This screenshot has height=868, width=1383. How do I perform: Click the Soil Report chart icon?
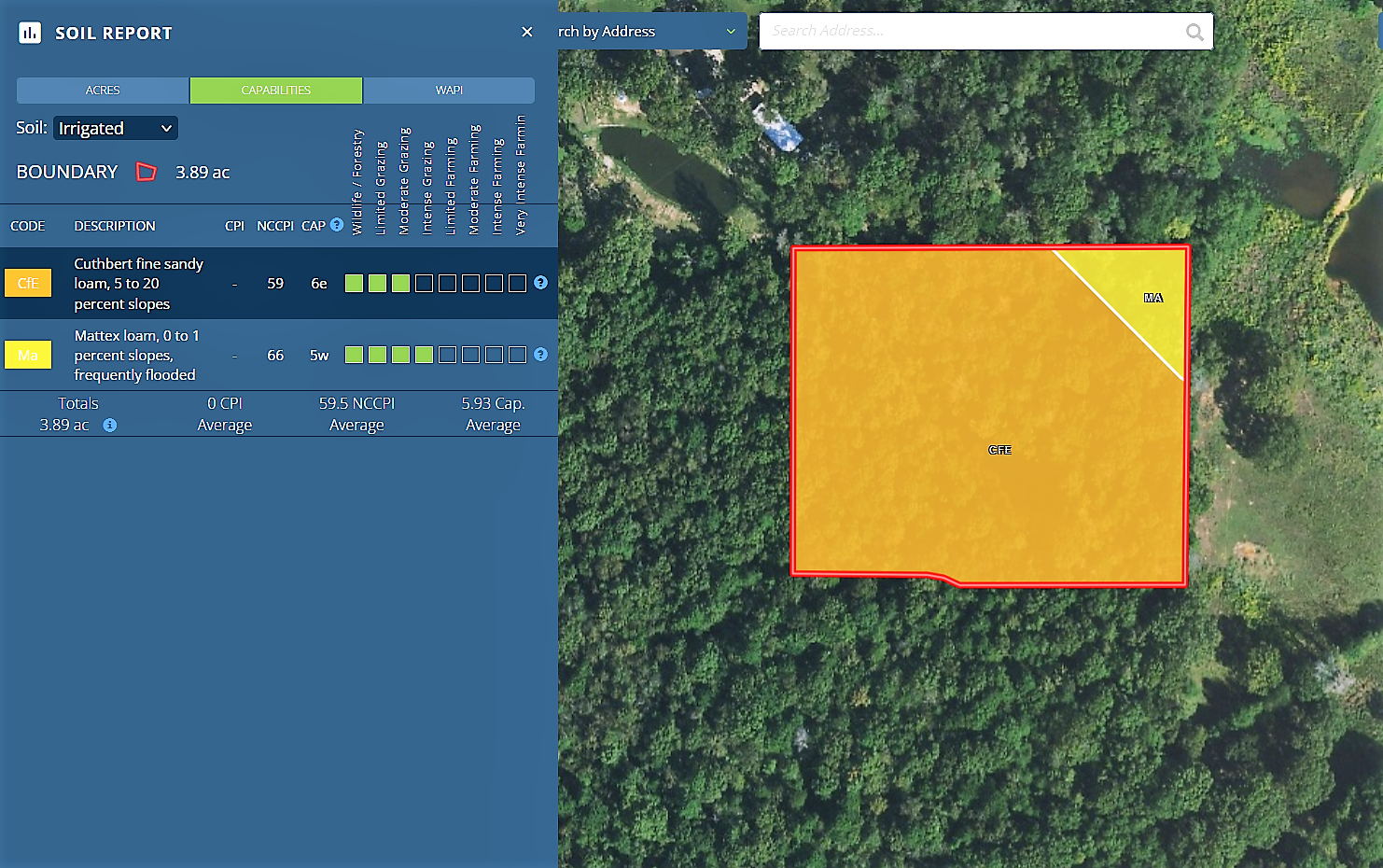point(30,34)
